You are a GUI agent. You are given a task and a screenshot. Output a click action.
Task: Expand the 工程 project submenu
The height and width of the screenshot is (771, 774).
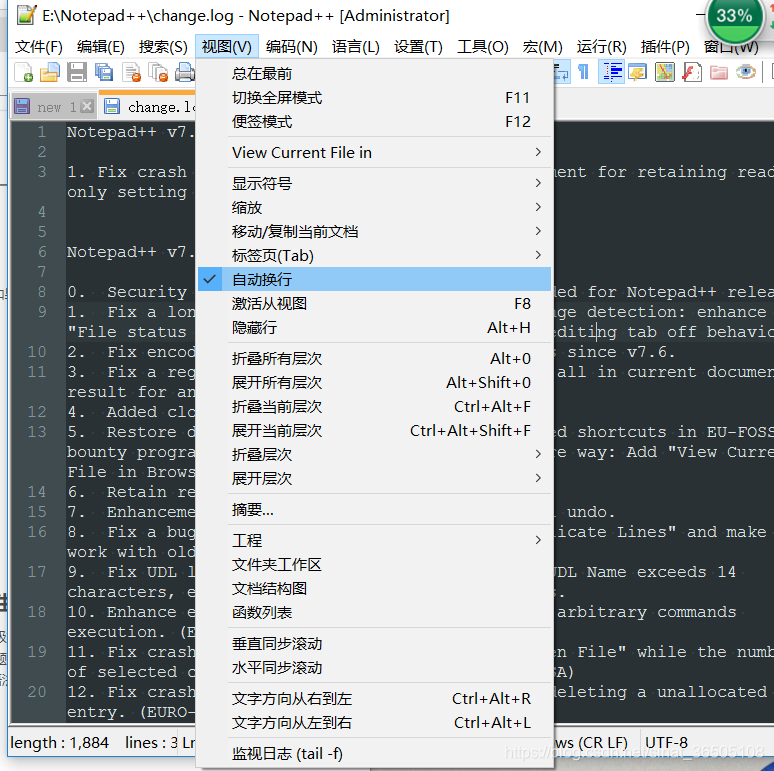coord(374,540)
